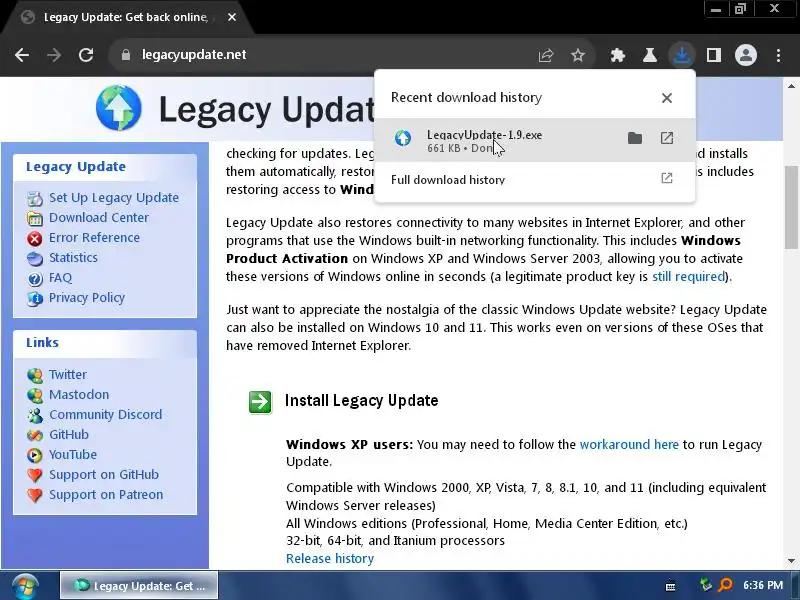Open the GitHub link
800x600 pixels.
[69, 435]
